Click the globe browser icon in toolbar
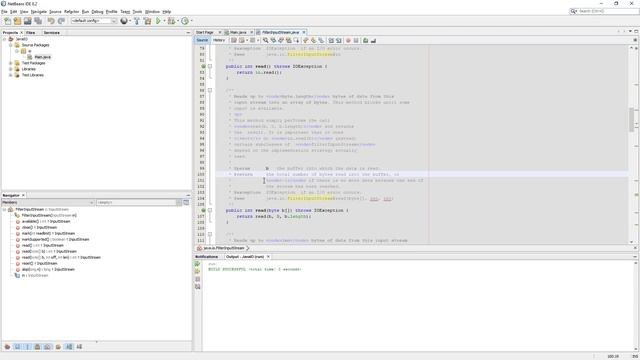Viewport: 640px width, 360px height. coord(124,21)
